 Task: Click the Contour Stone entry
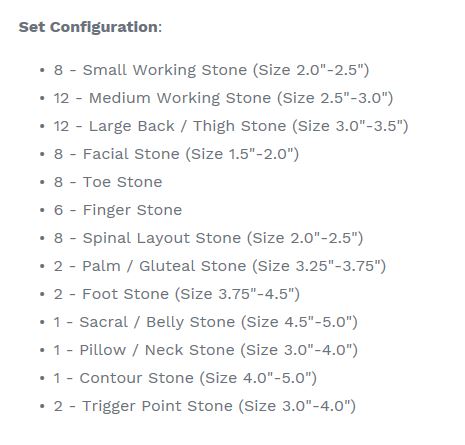coord(185,378)
